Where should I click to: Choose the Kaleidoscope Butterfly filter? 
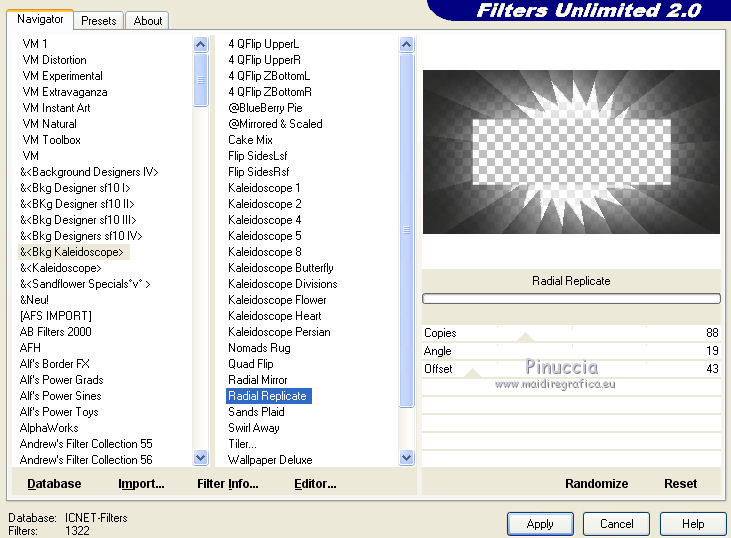(281, 268)
